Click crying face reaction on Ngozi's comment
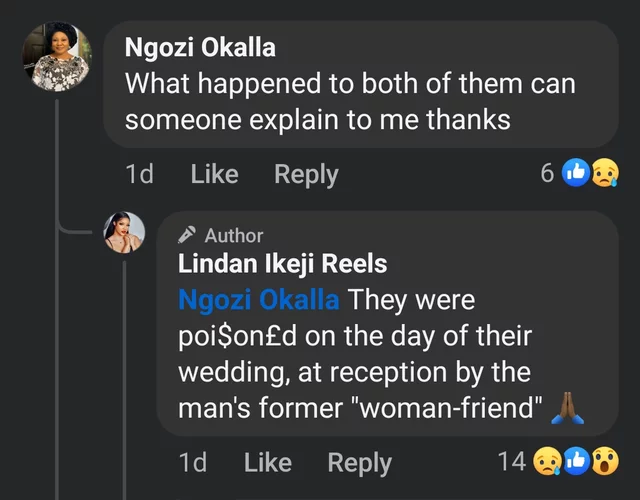The width and height of the screenshot is (640, 500). pyautogui.click(x=603, y=173)
